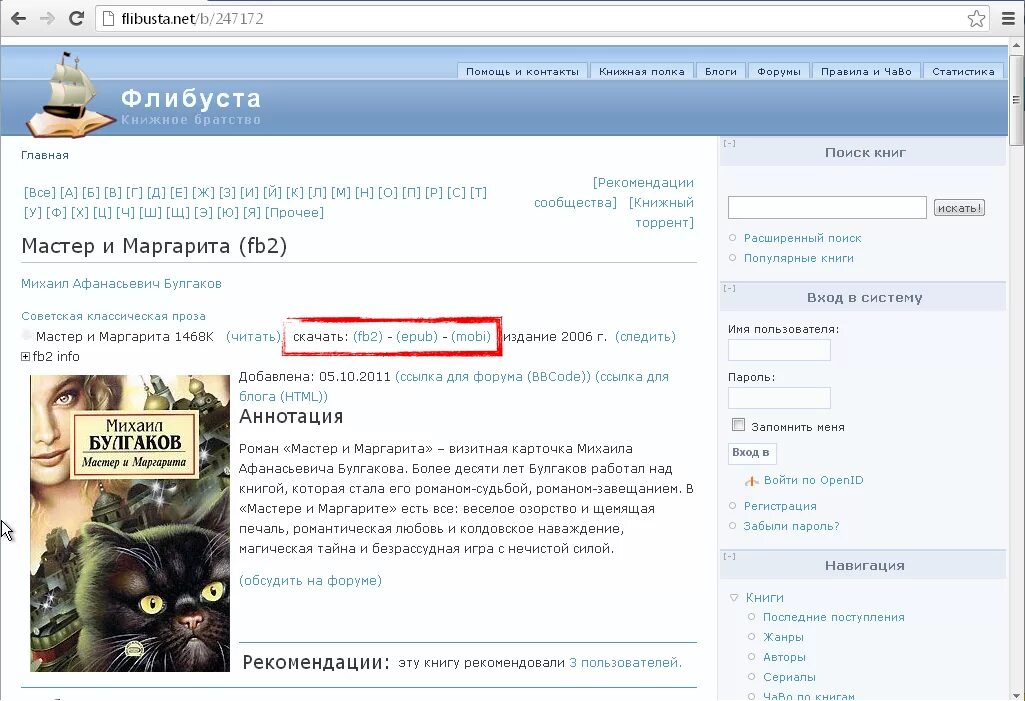Screen dimensions: 1025x701
Task: Expand the fb2 info section
Action: (25, 356)
